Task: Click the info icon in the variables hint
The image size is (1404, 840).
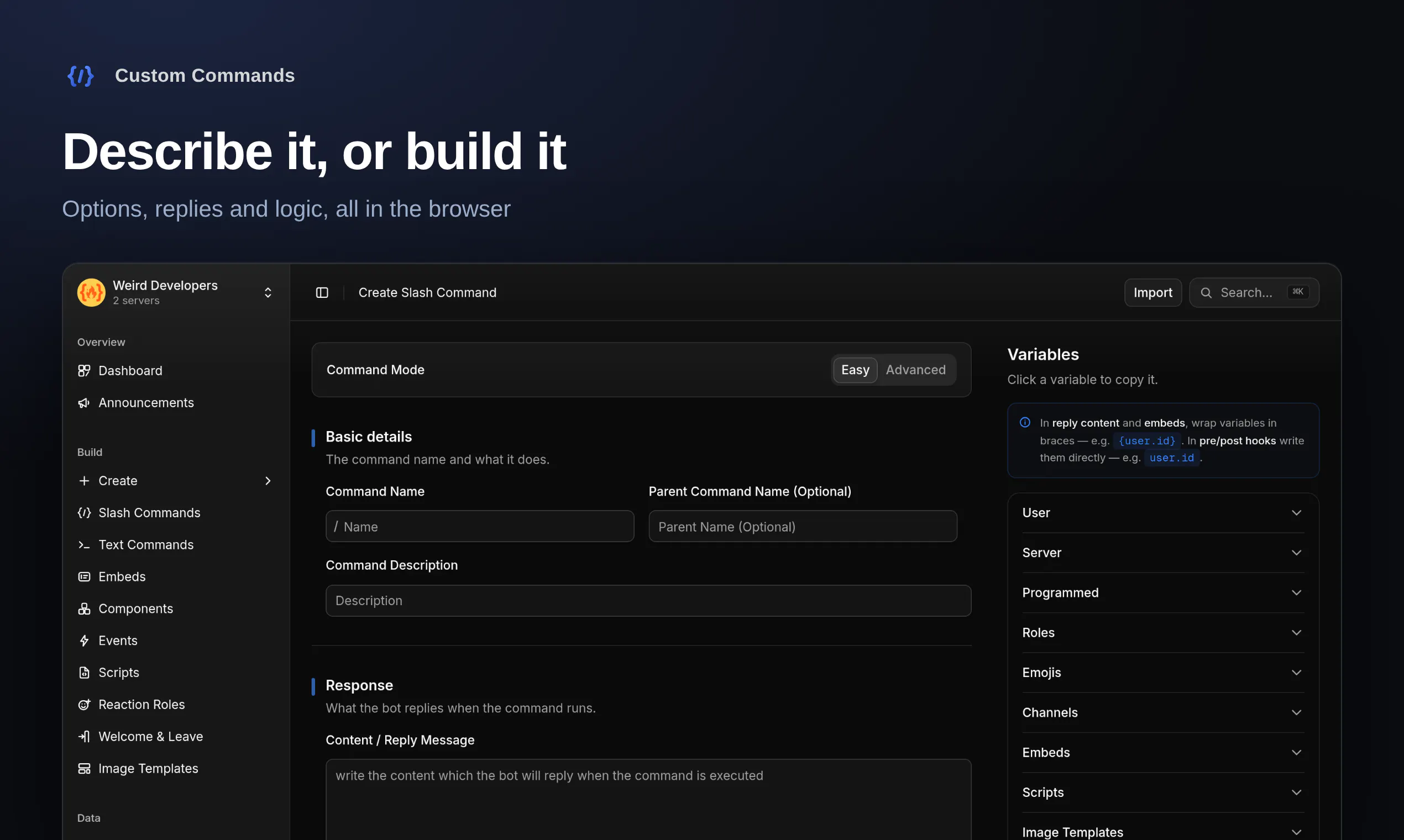Action: point(1025,422)
